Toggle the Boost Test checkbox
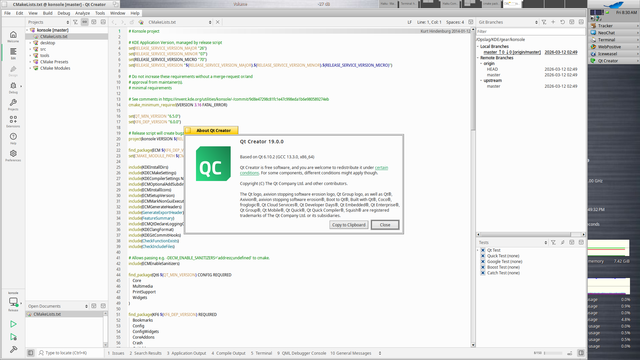Viewport: 640px width, 360px height. click(x=483, y=267)
